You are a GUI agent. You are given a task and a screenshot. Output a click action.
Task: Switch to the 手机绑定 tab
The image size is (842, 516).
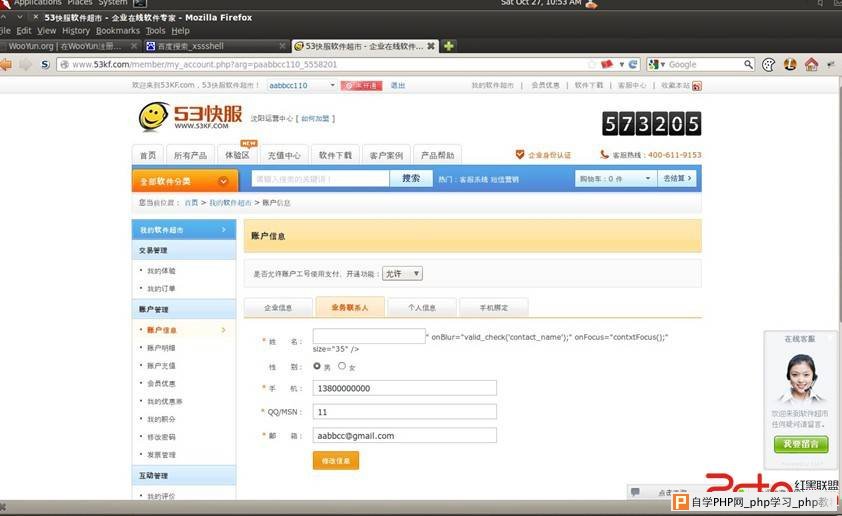[493, 308]
